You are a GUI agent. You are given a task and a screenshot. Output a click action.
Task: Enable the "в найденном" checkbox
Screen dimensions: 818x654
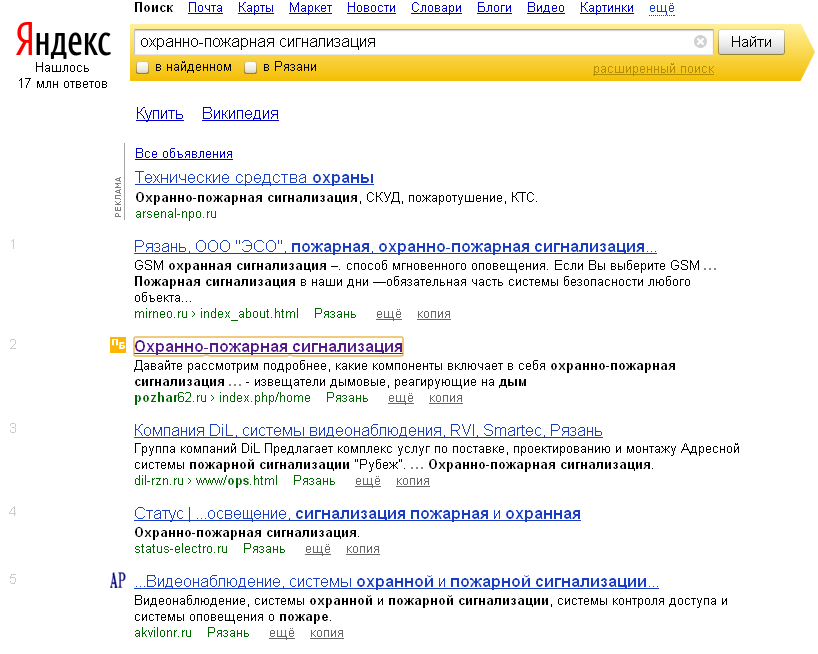pos(141,66)
